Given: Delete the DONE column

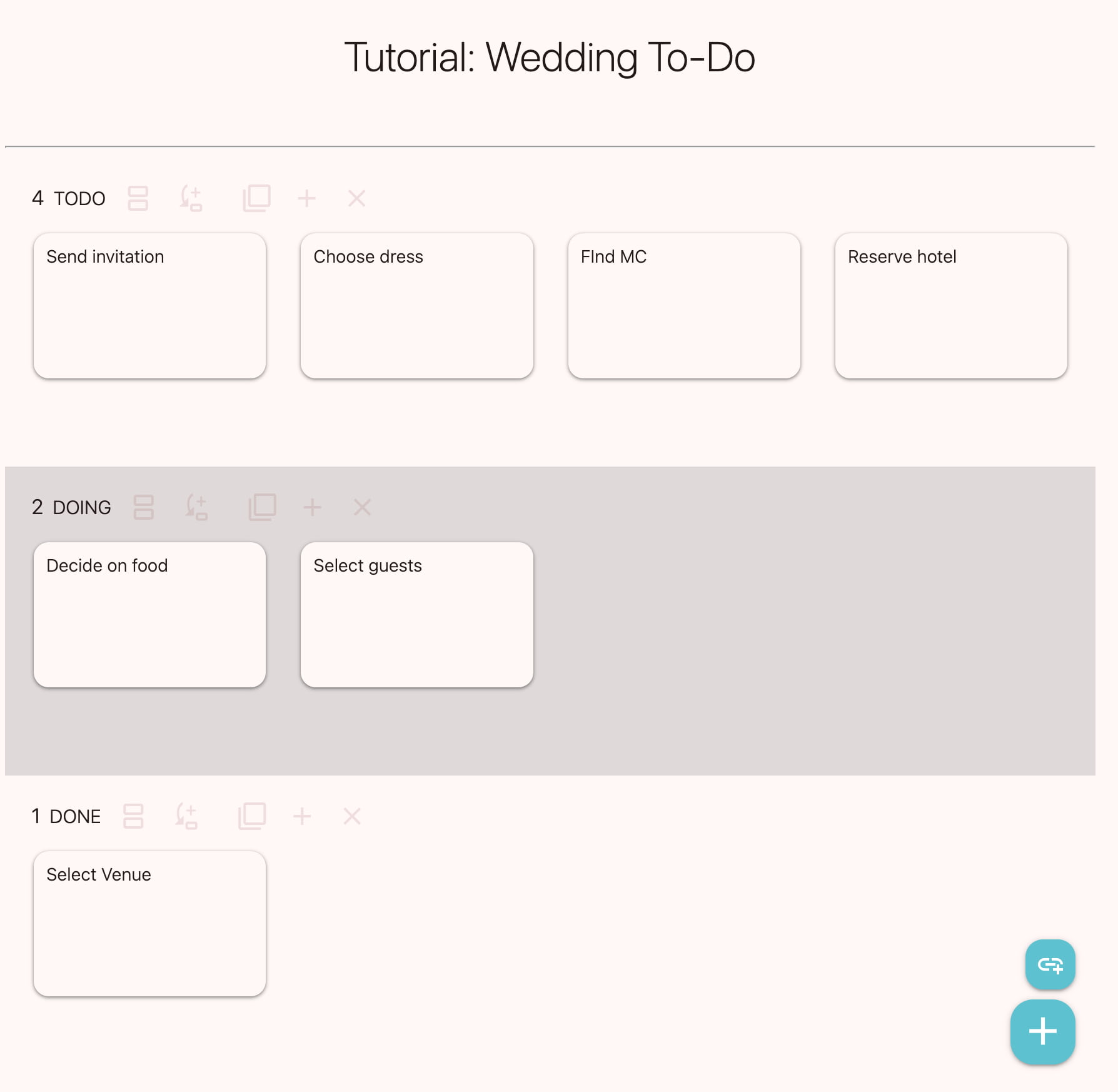Looking at the screenshot, I should click(x=351, y=816).
